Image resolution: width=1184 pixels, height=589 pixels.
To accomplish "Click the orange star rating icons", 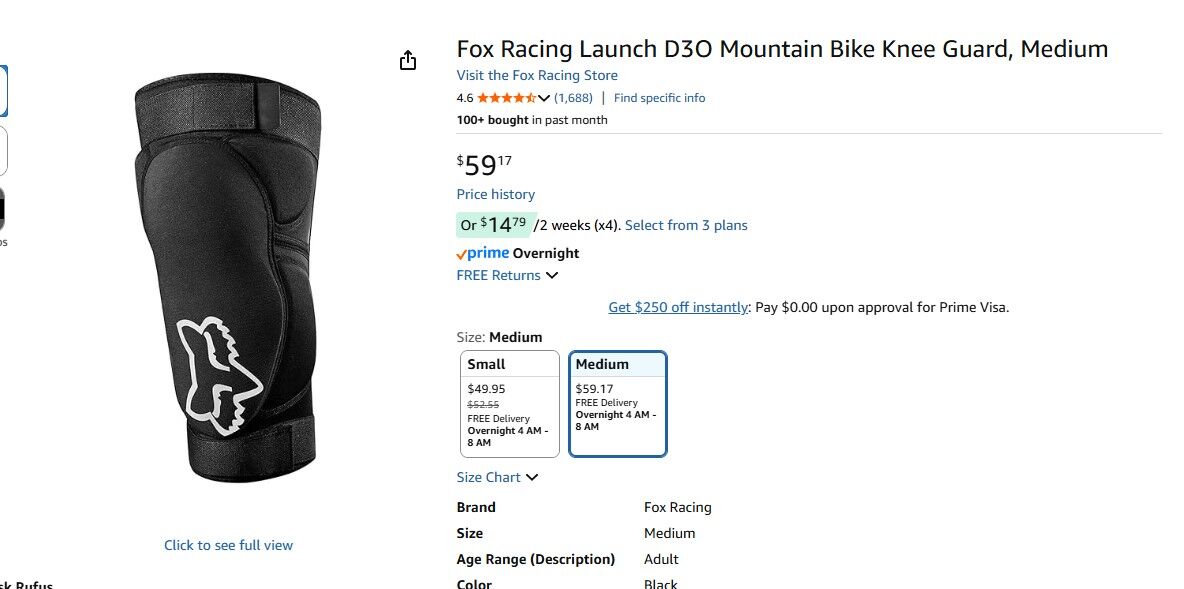I will pos(506,98).
